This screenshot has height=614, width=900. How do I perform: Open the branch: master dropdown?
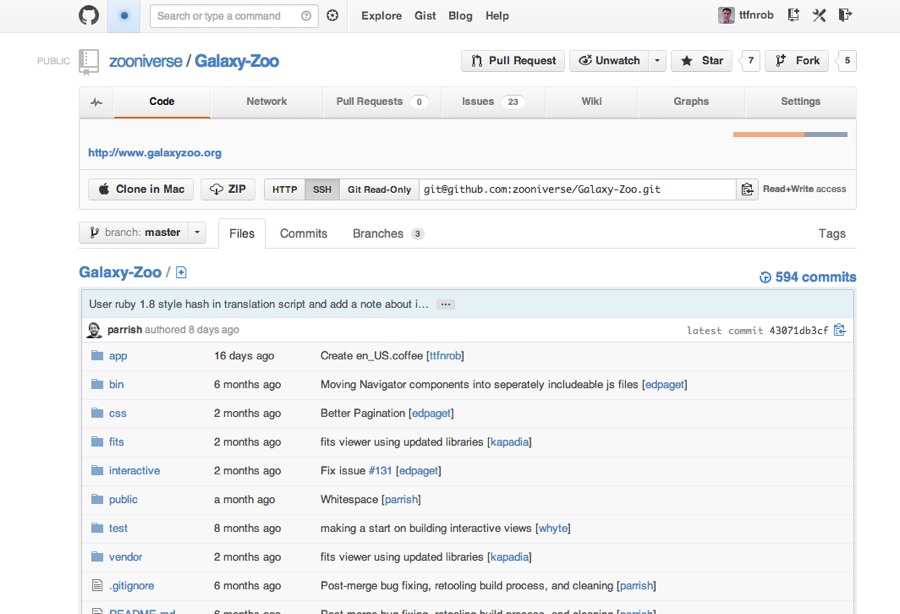142,233
